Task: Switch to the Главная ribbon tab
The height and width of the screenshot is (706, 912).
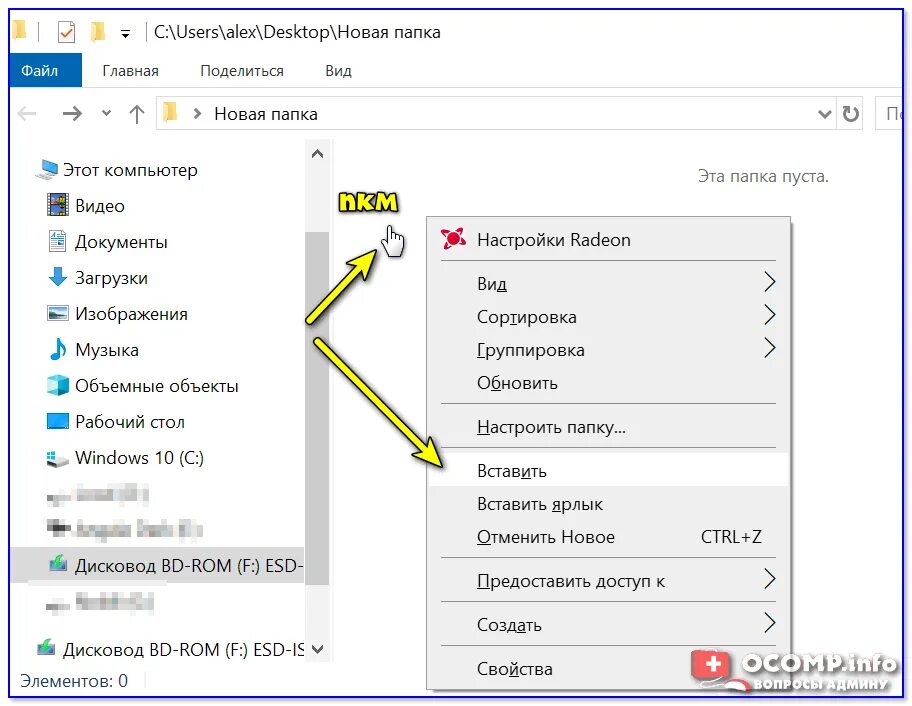Action: coord(130,71)
